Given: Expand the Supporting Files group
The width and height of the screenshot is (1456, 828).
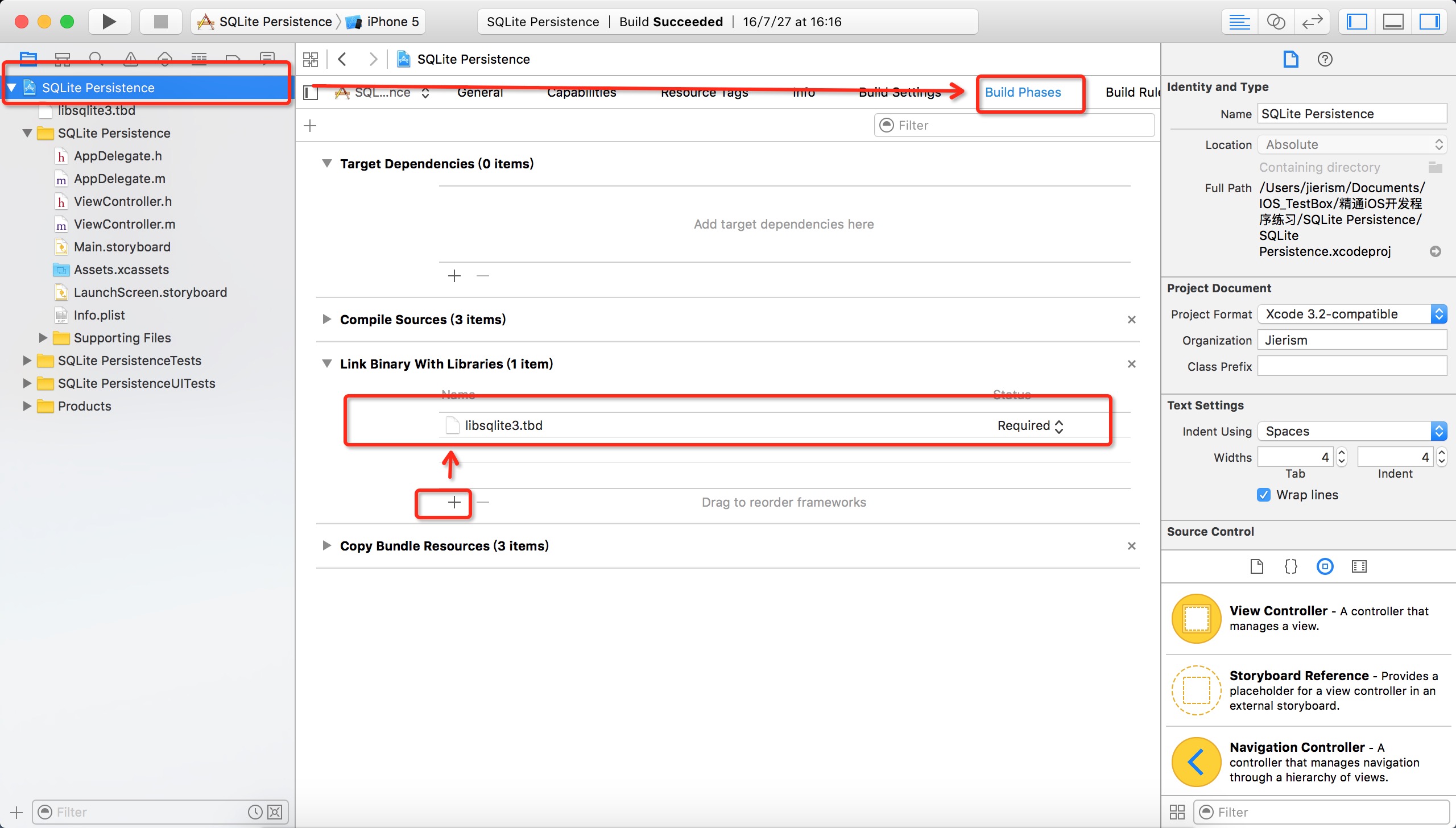Looking at the screenshot, I should click(x=43, y=338).
